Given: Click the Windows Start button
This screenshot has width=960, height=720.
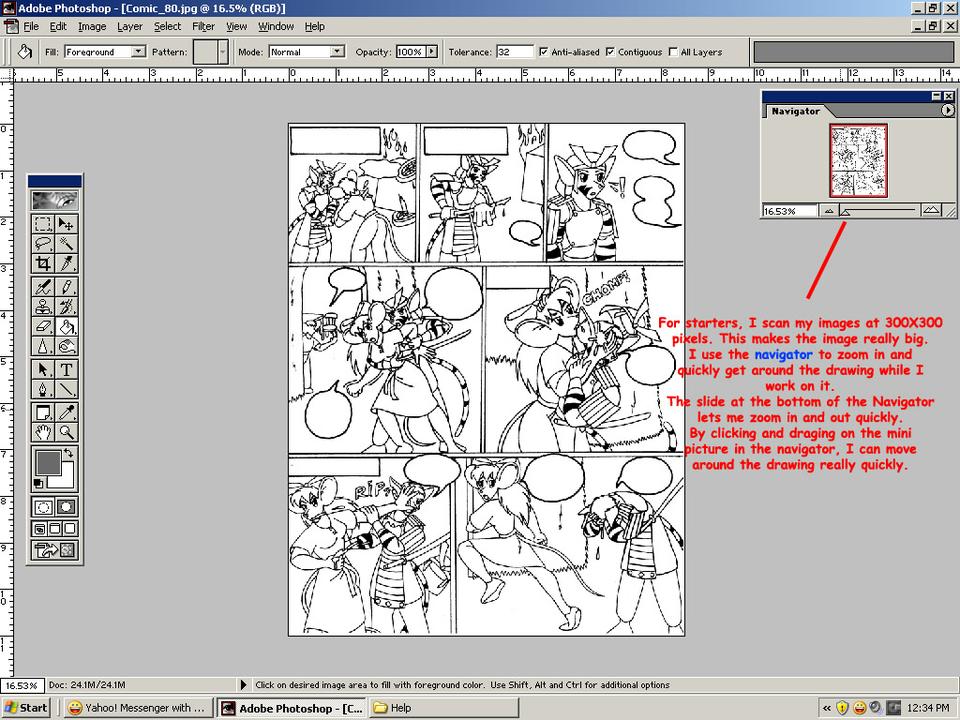Looking at the screenshot, I should [x=26, y=708].
